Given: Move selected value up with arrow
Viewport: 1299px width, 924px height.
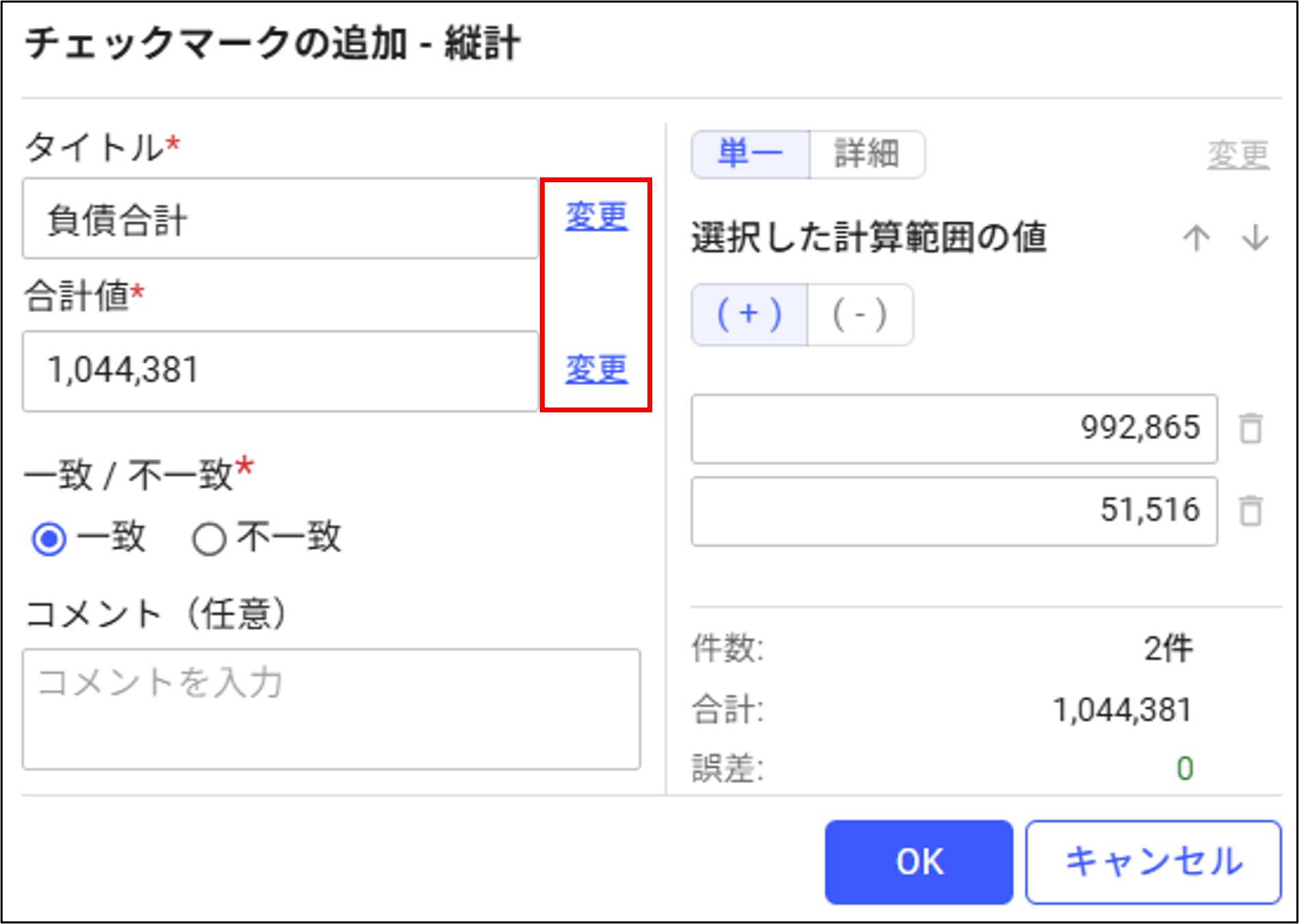Looking at the screenshot, I should pyautogui.click(x=1196, y=238).
